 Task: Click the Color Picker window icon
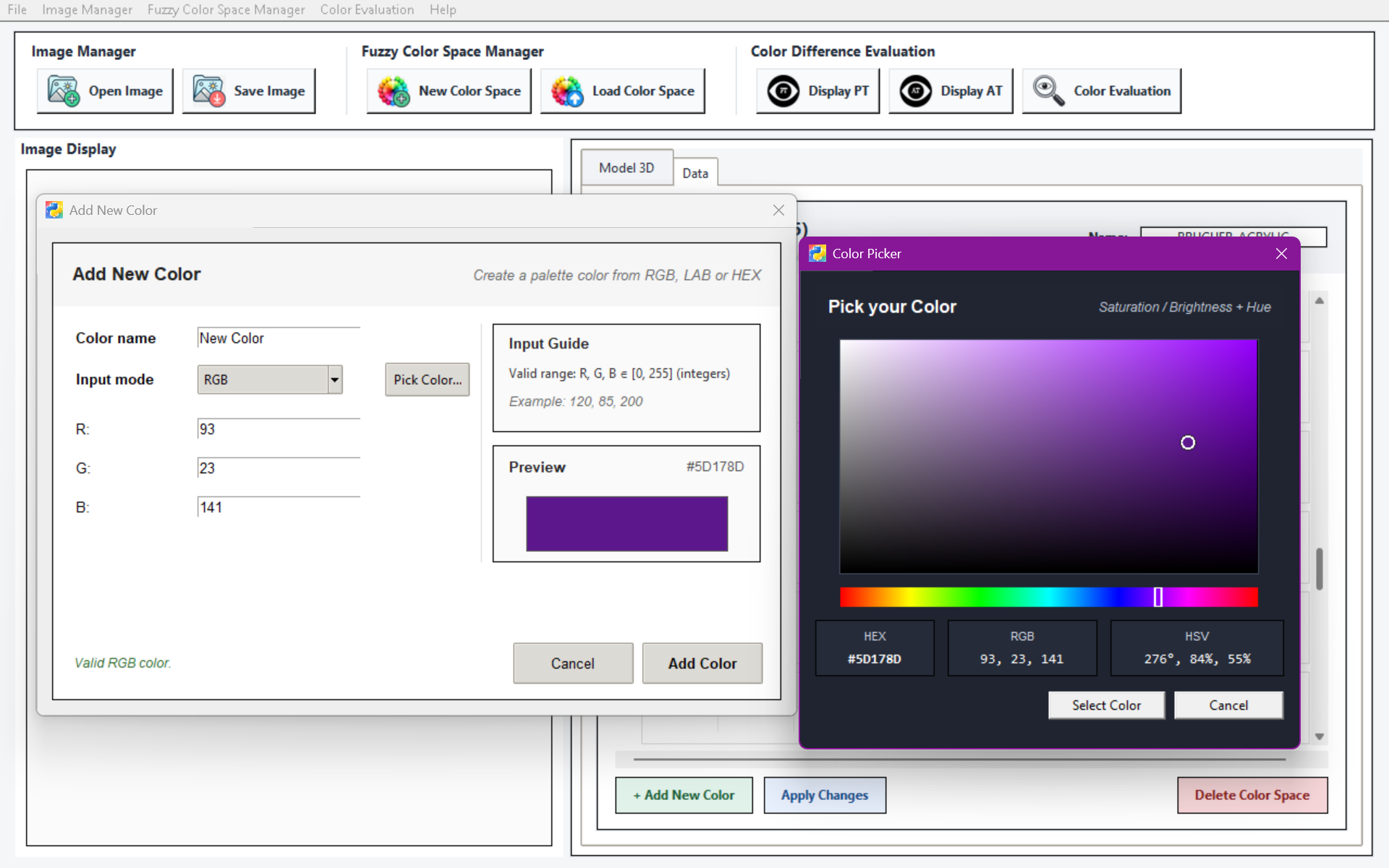[x=817, y=253]
